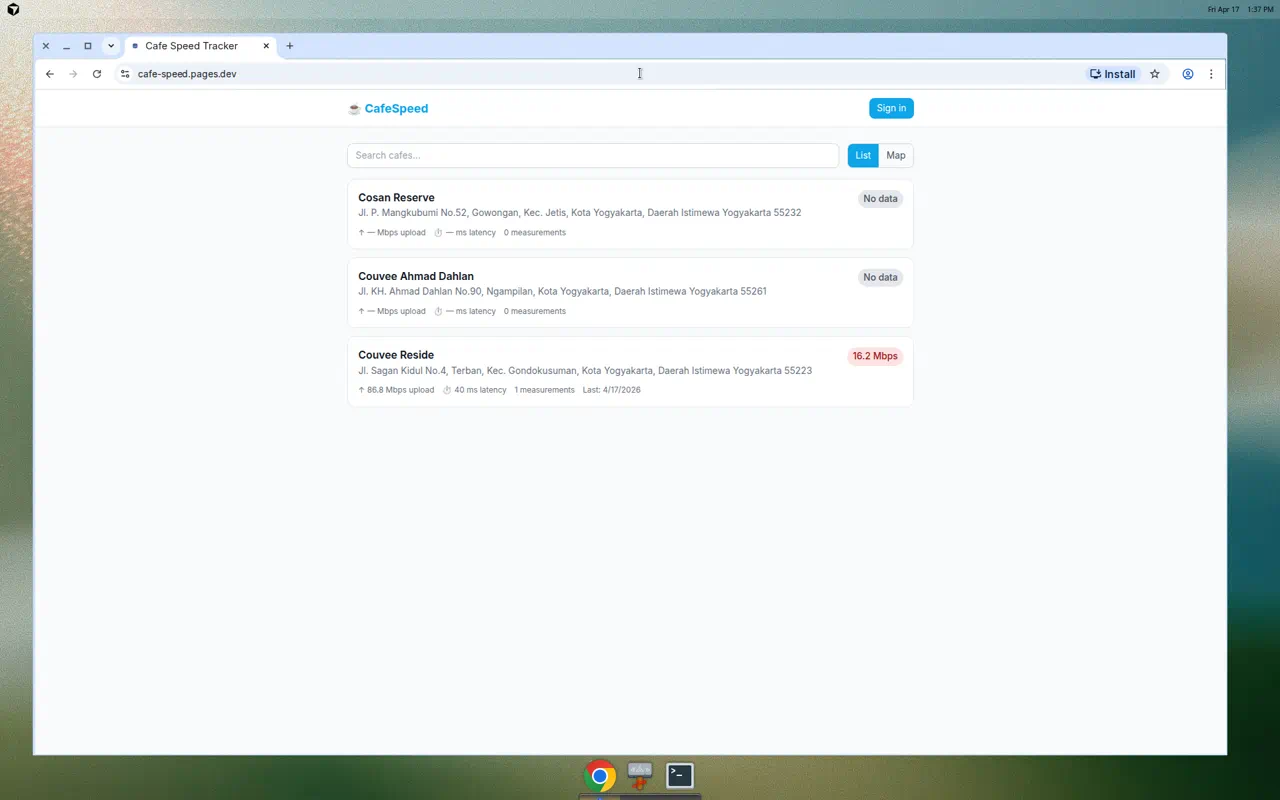Bookmark this page with the star icon

[1155, 74]
